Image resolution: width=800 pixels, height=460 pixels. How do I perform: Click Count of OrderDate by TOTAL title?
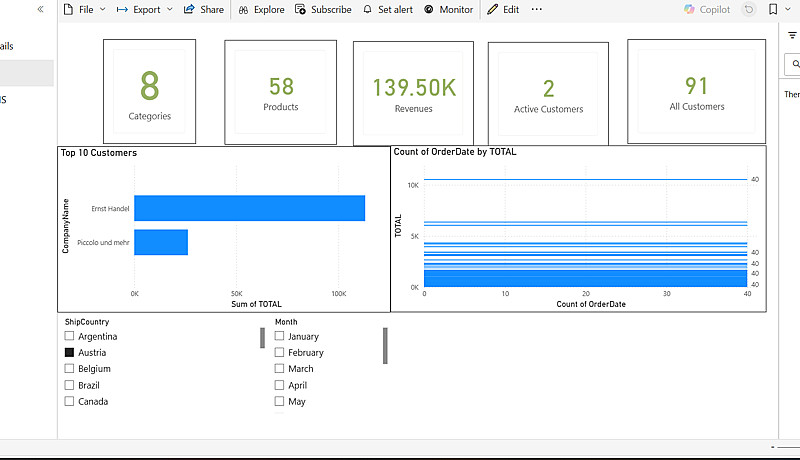pyautogui.click(x=455, y=151)
